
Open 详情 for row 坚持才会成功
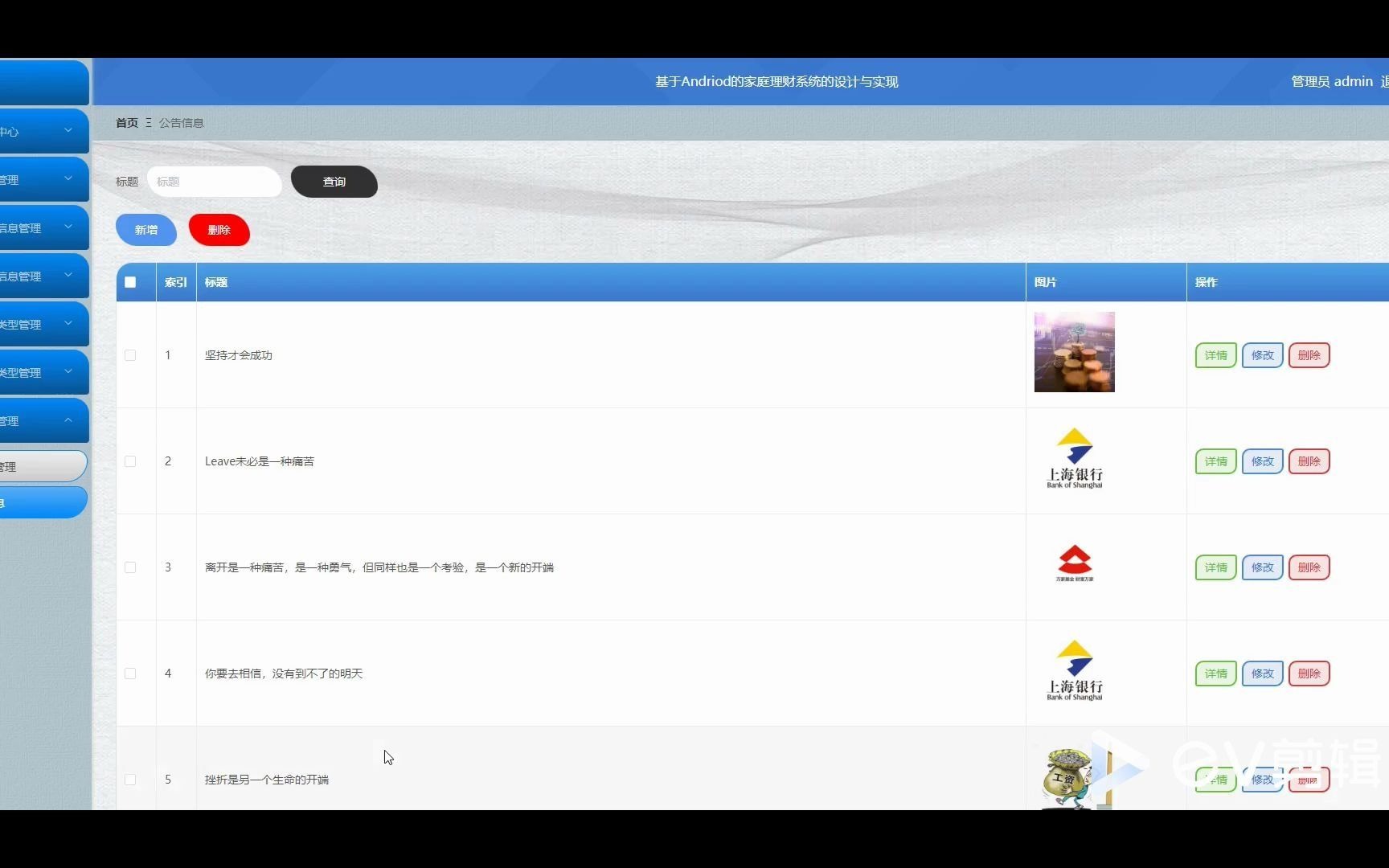(x=1216, y=355)
